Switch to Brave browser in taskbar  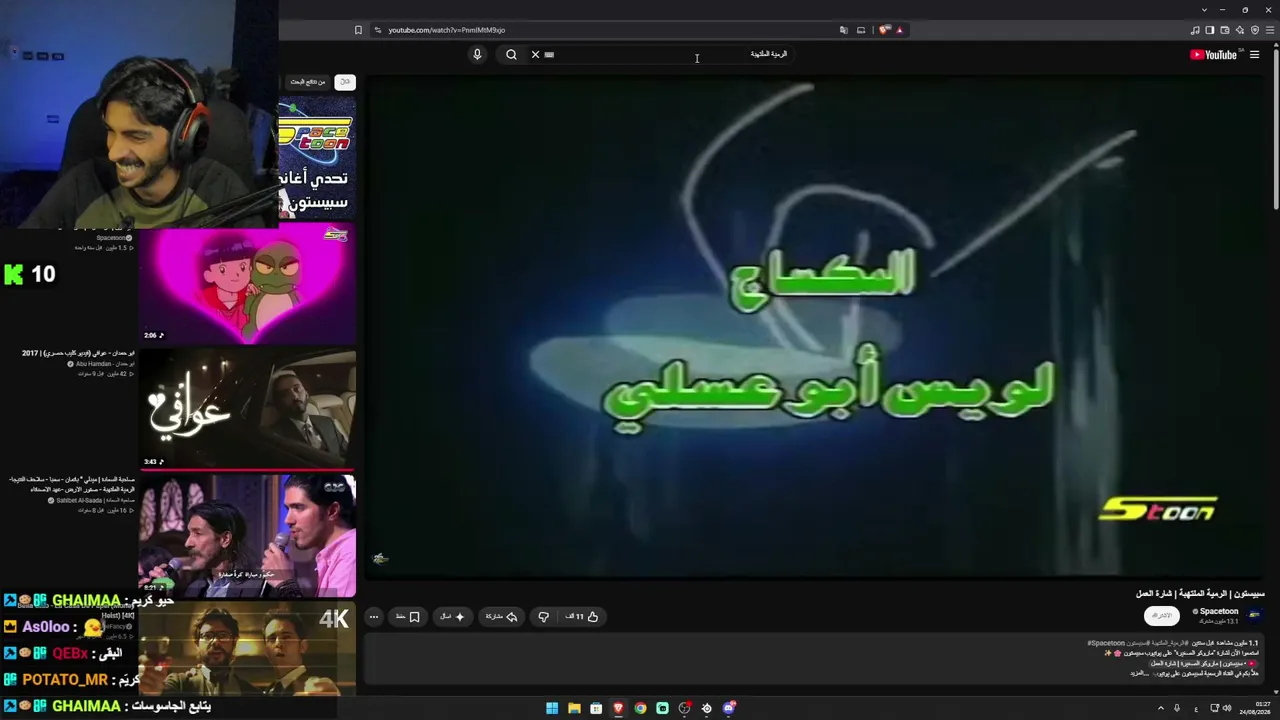pyautogui.click(x=618, y=708)
